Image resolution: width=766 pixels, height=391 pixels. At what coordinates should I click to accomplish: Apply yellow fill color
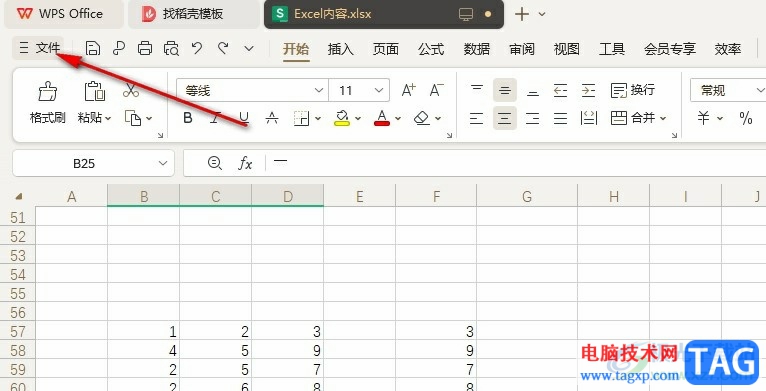pyautogui.click(x=342, y=118)
